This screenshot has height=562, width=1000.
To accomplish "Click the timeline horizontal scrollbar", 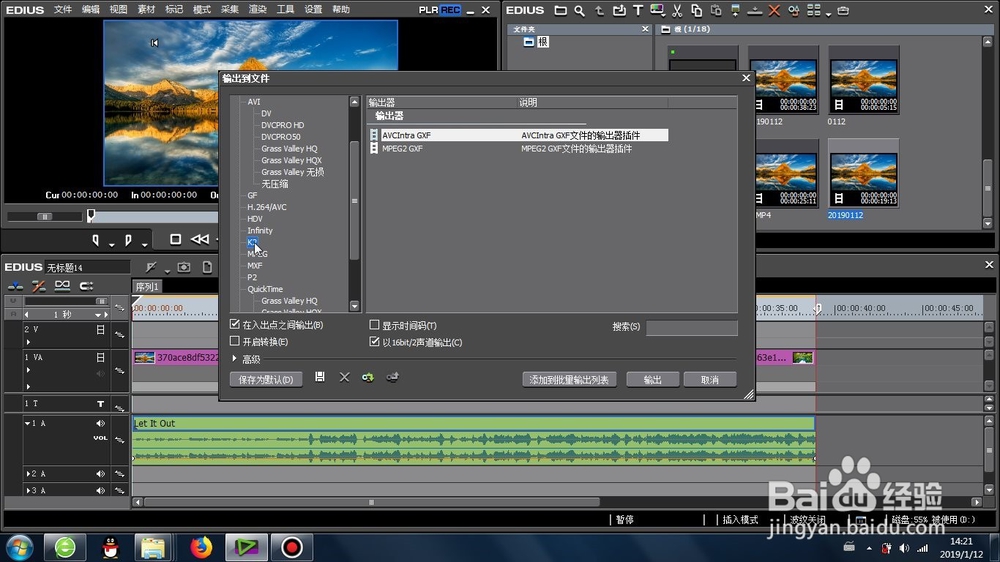I will click(x=371, y=502).
